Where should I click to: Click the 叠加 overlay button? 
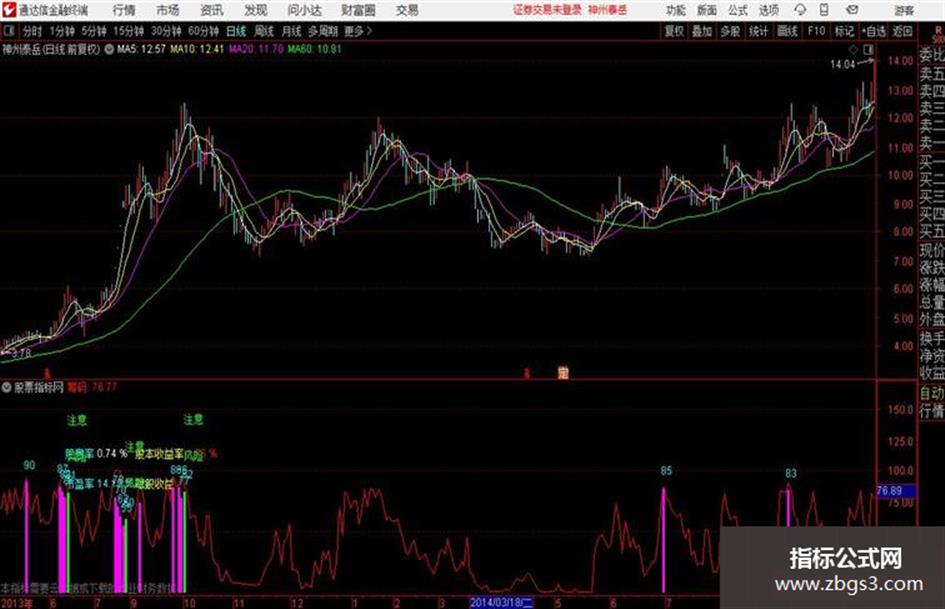pos(702,31)
